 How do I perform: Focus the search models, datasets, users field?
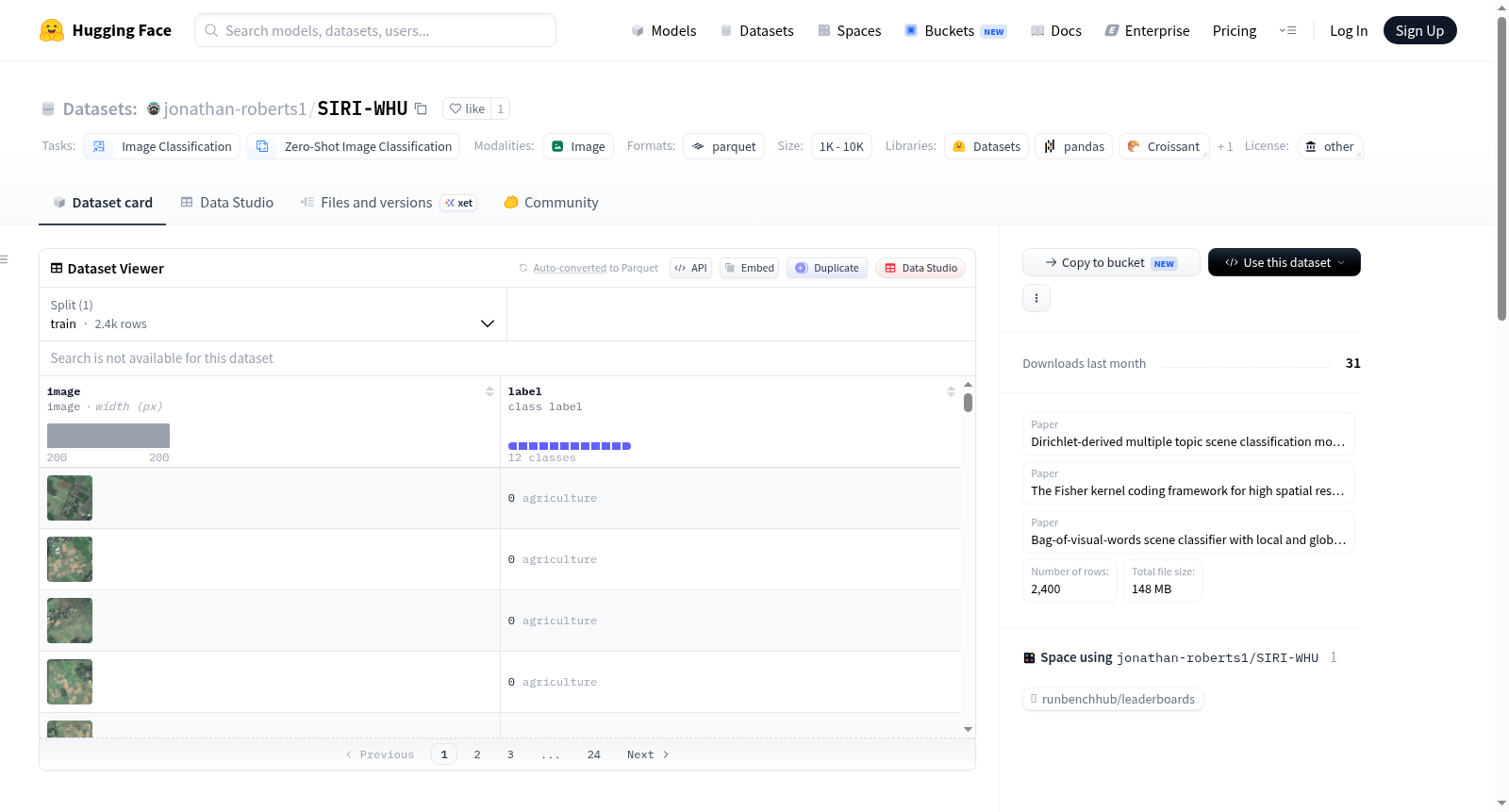[375, 30]
